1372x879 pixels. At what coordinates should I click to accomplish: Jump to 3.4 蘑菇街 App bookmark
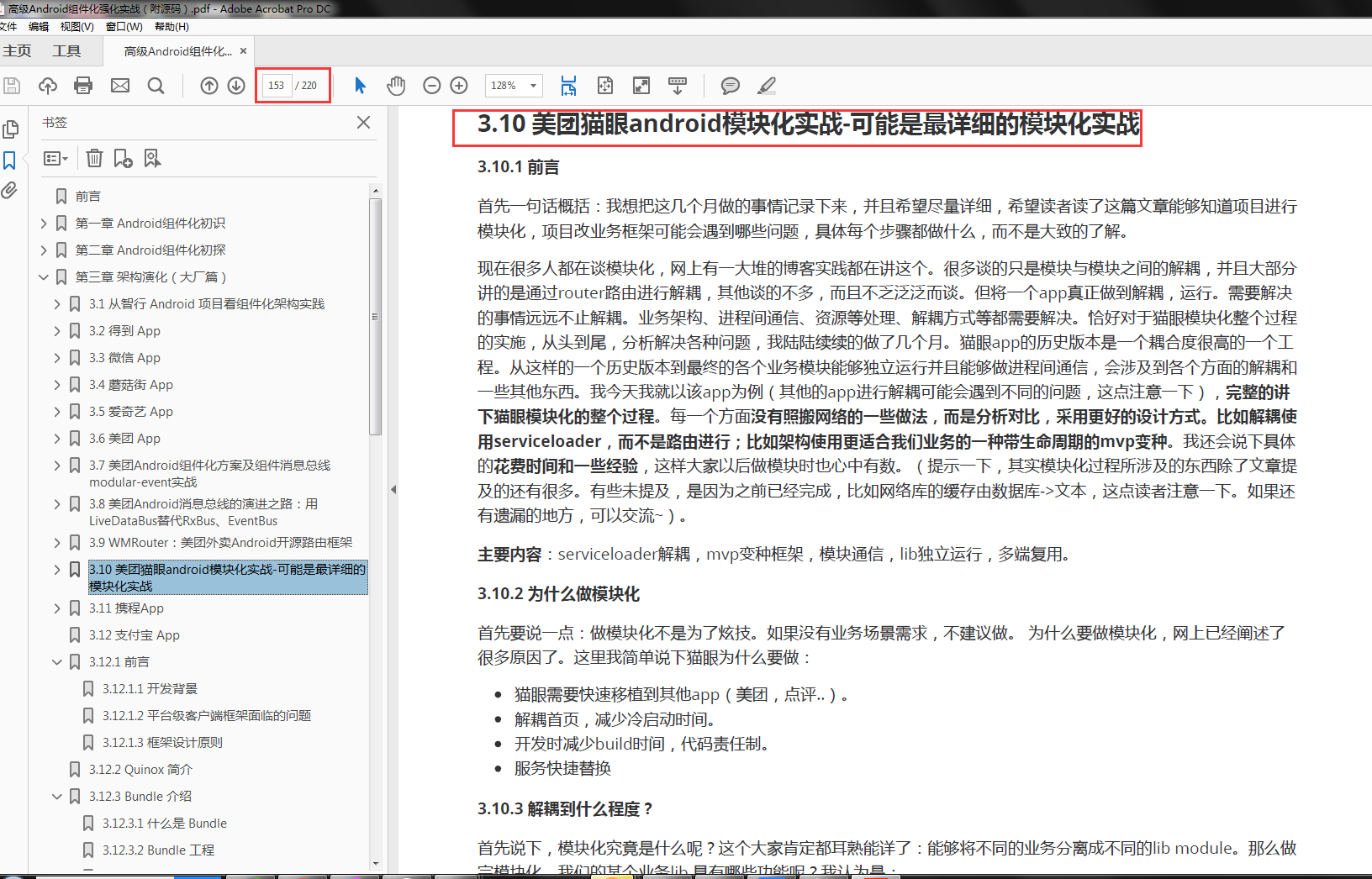[131, 385]
